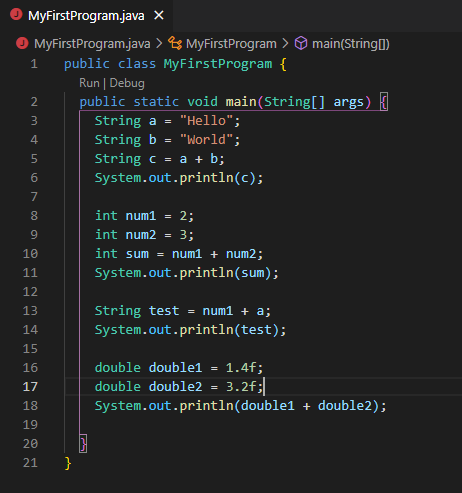Expand the chevron after MyFirstProgram.java breadcrumb
This screenshot has width=462, height=493.
coord(159,43)
